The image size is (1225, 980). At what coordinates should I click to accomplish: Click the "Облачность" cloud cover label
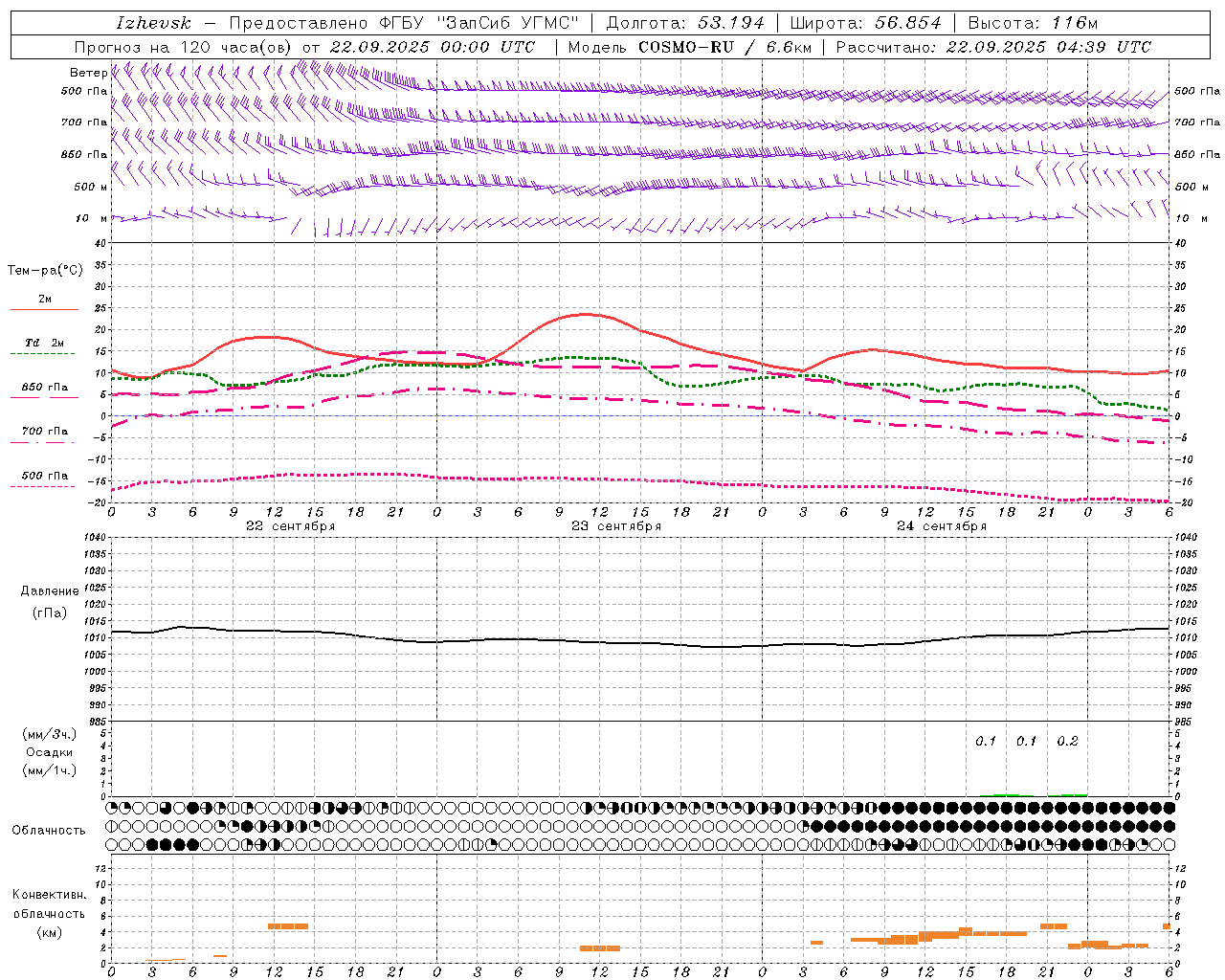coord(49,831)
